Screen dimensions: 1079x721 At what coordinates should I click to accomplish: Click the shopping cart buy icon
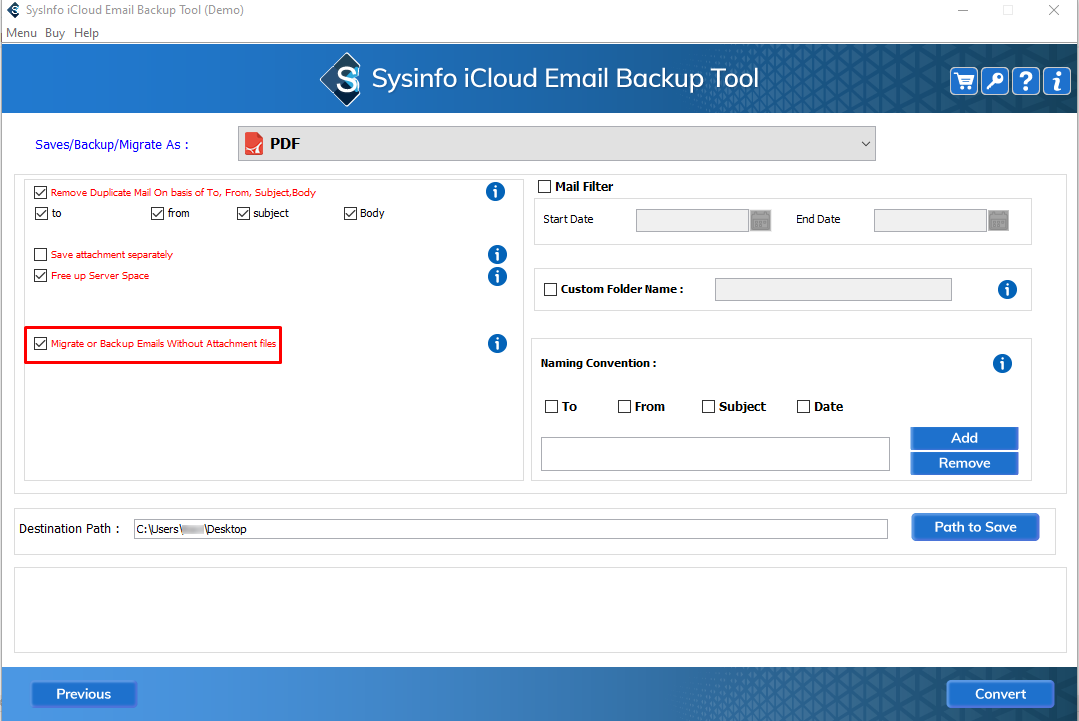964,82
